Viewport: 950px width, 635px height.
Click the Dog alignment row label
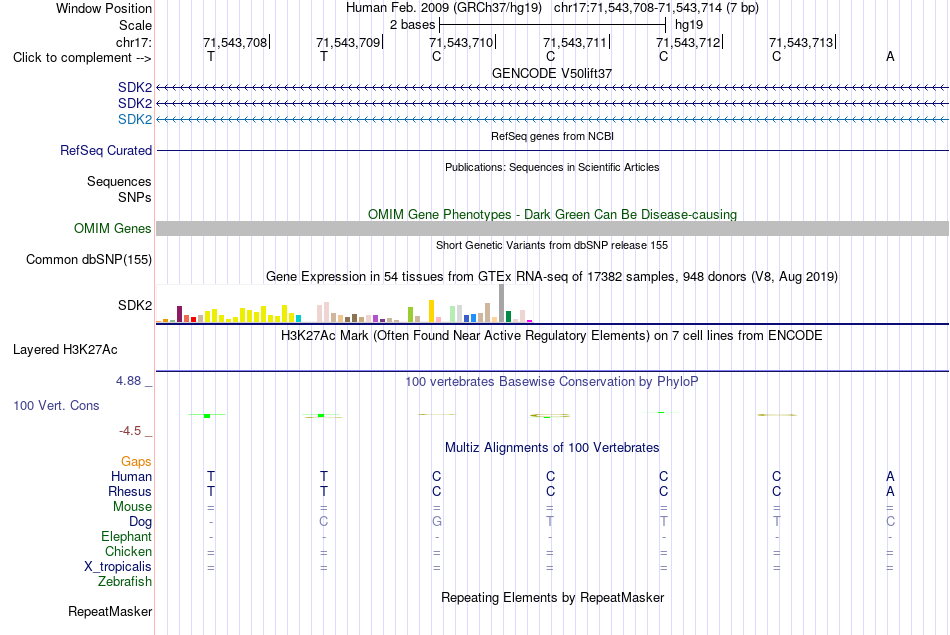coord(140,522)
